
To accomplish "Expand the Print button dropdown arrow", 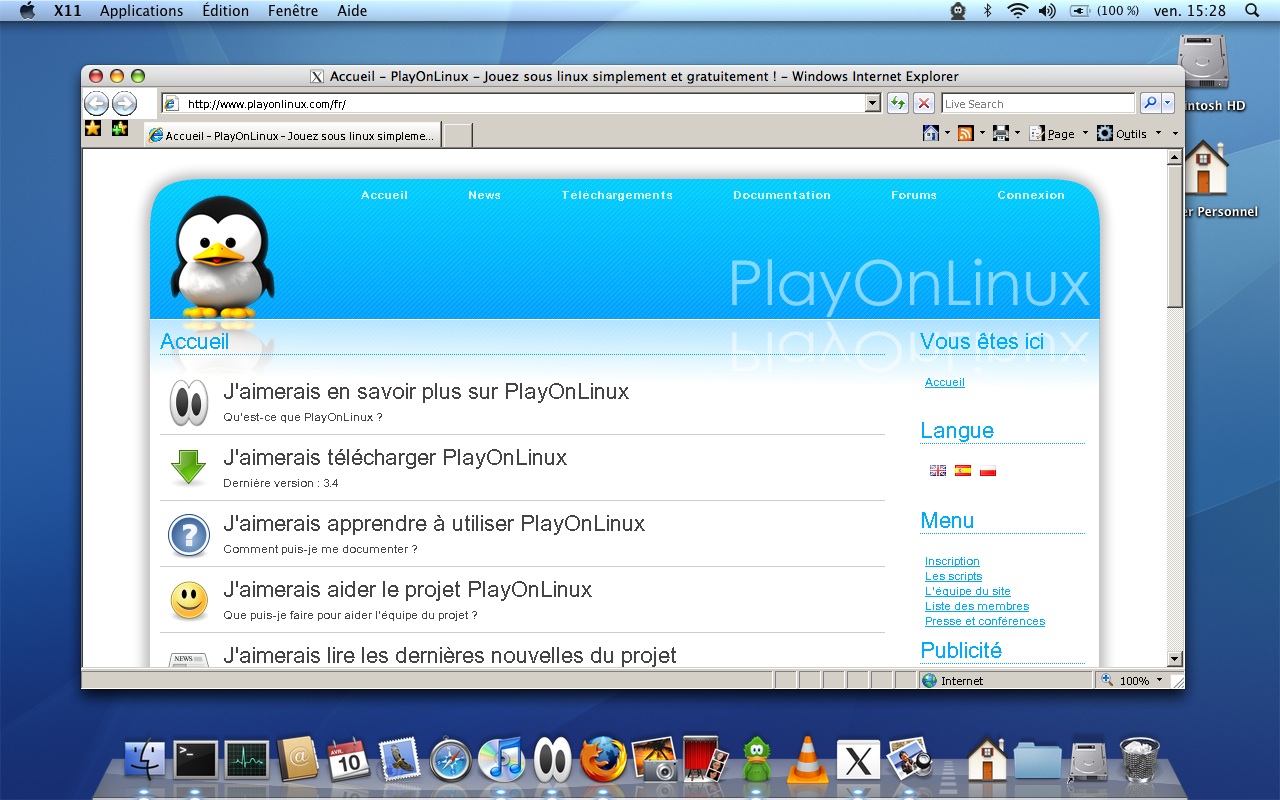I will coord(1017,133).
